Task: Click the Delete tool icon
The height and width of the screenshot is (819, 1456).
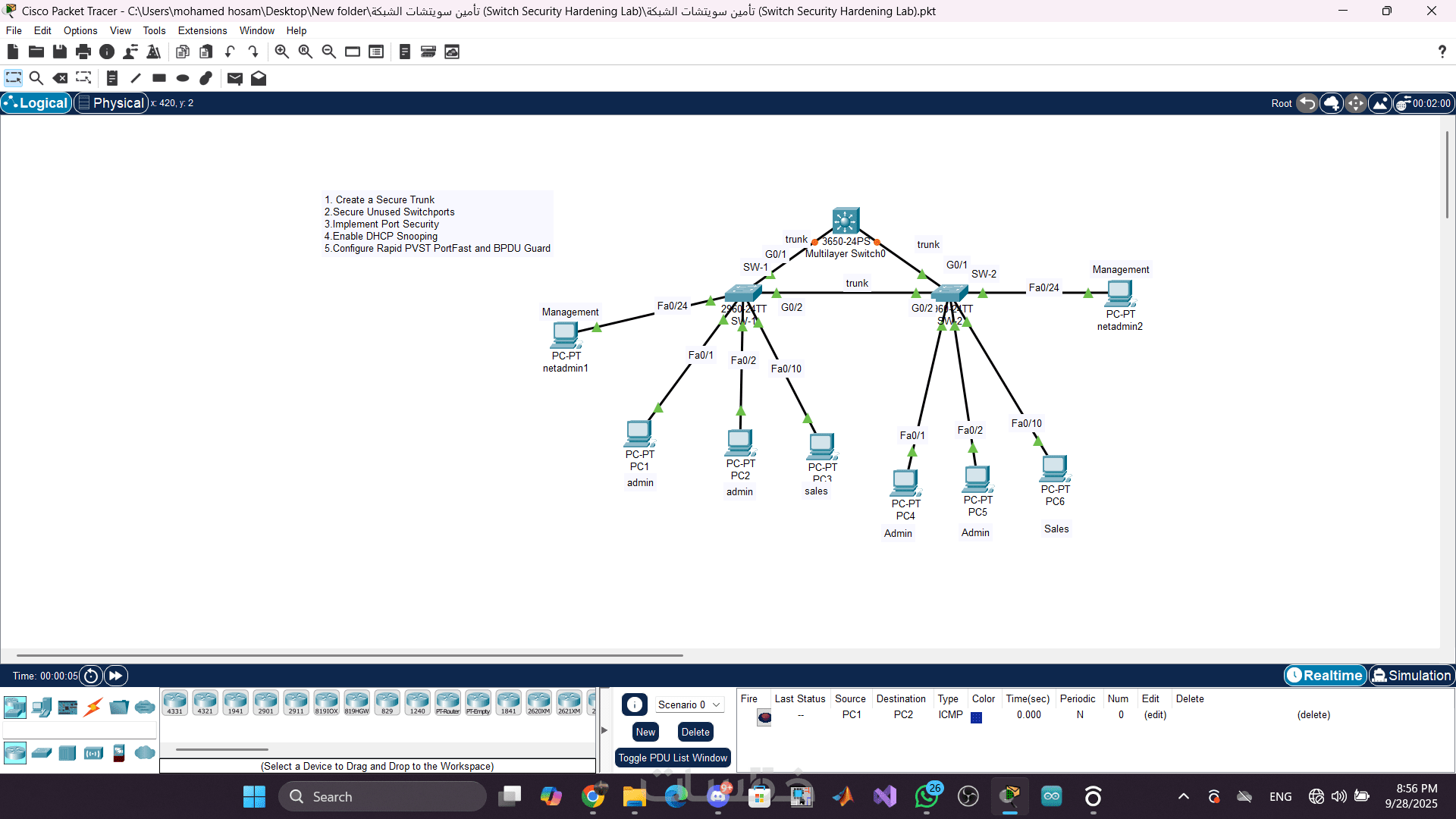Action: pos(60,78)
